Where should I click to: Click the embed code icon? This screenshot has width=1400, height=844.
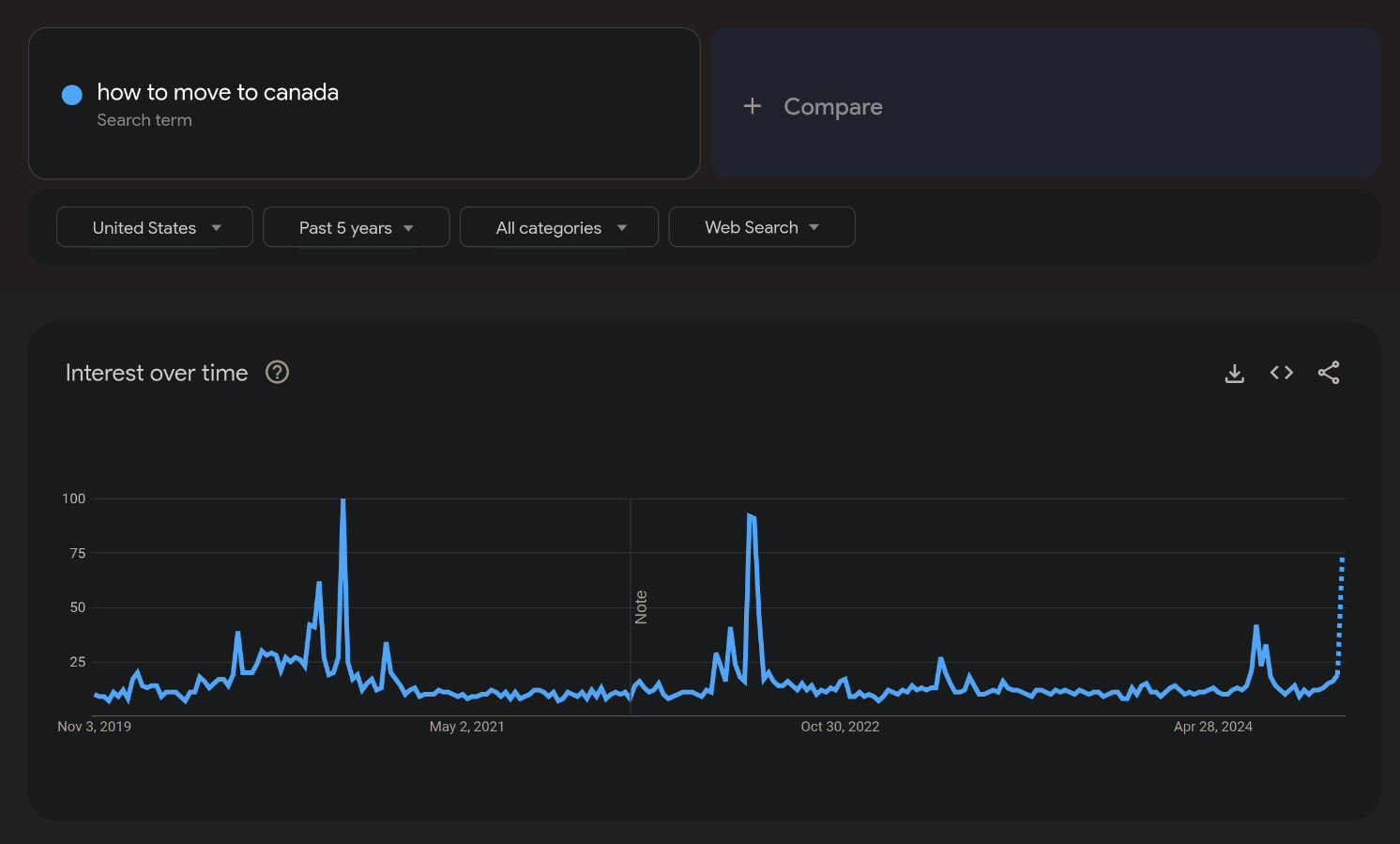(1282, 373)
